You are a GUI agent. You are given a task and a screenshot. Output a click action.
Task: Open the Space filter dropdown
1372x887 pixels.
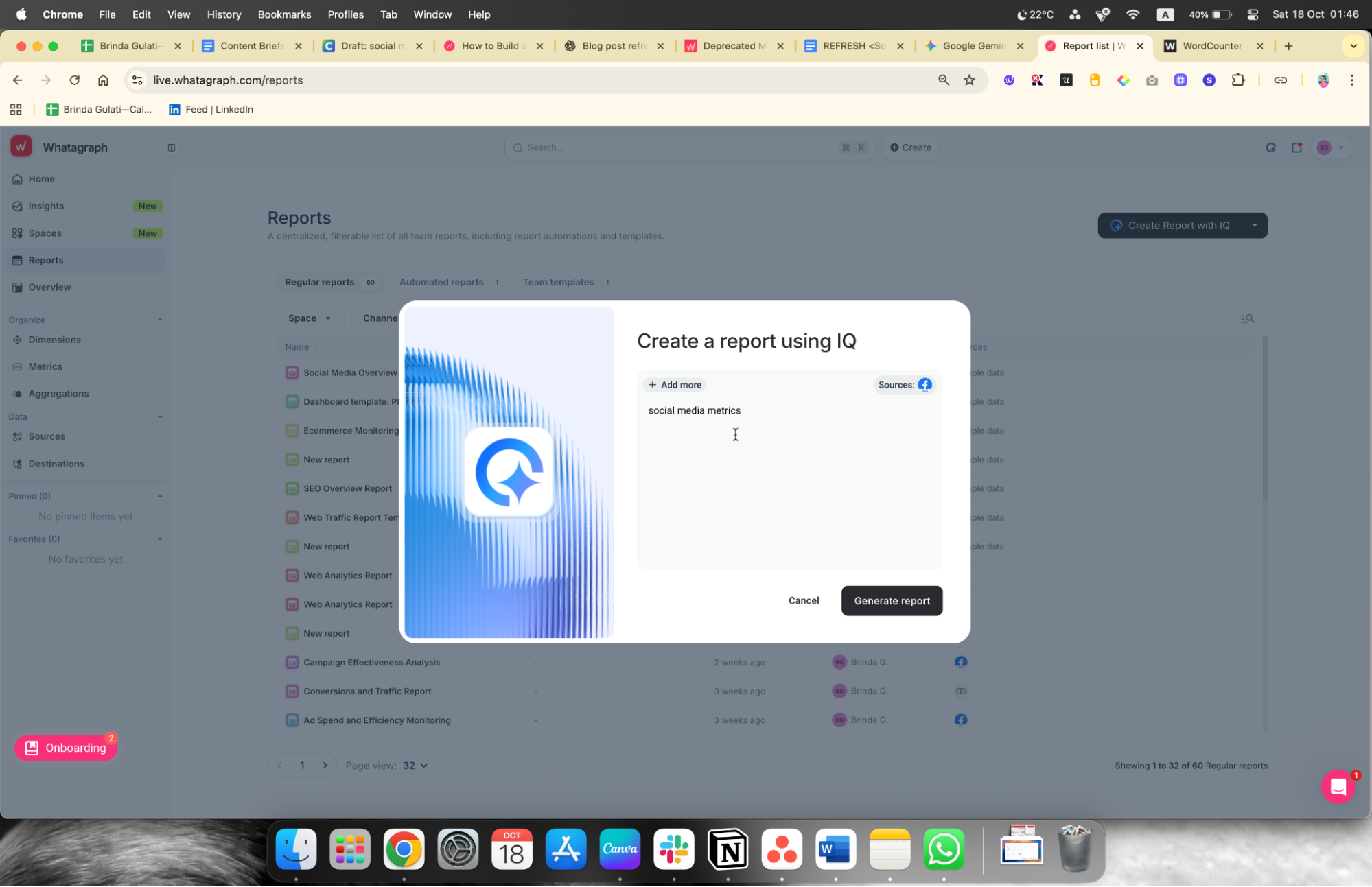point(310,318)
